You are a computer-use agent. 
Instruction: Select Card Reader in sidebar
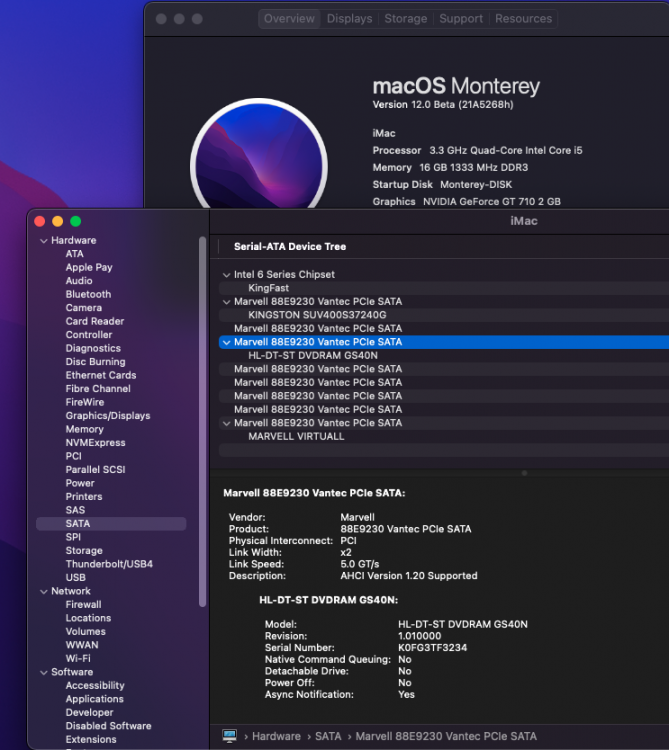pos(95,321)
